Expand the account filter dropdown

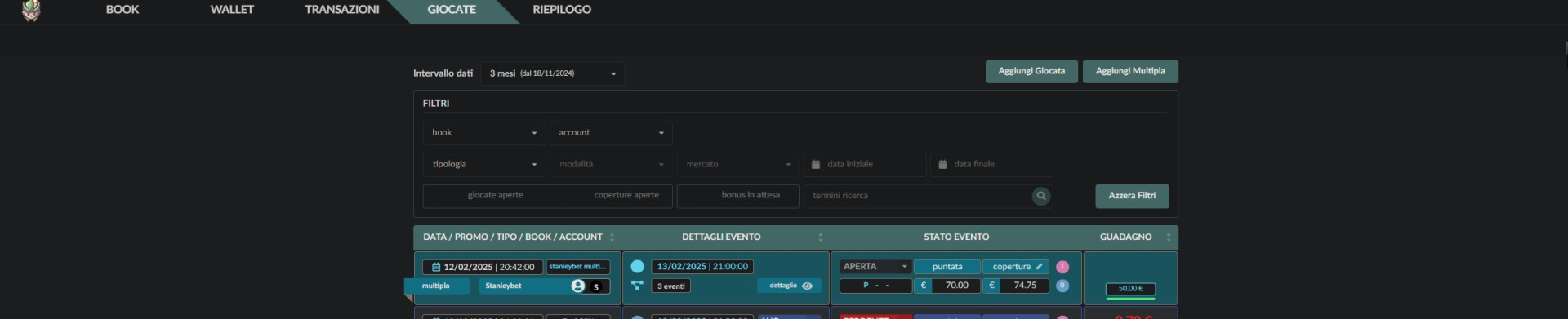[611, 133]
